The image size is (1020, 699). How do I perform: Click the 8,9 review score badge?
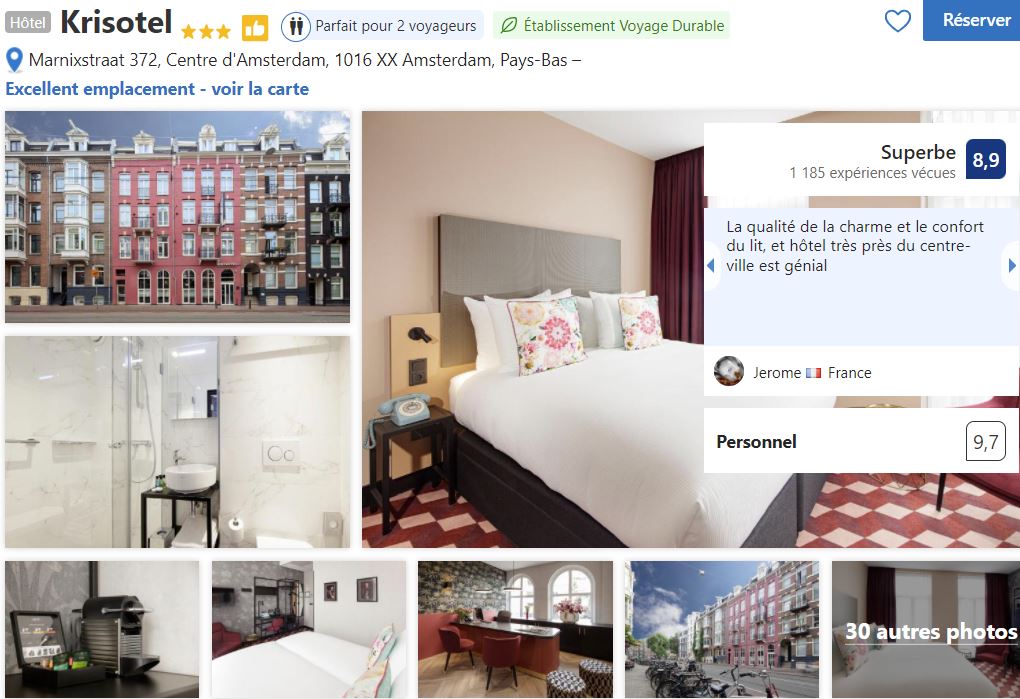coord(986,159)
